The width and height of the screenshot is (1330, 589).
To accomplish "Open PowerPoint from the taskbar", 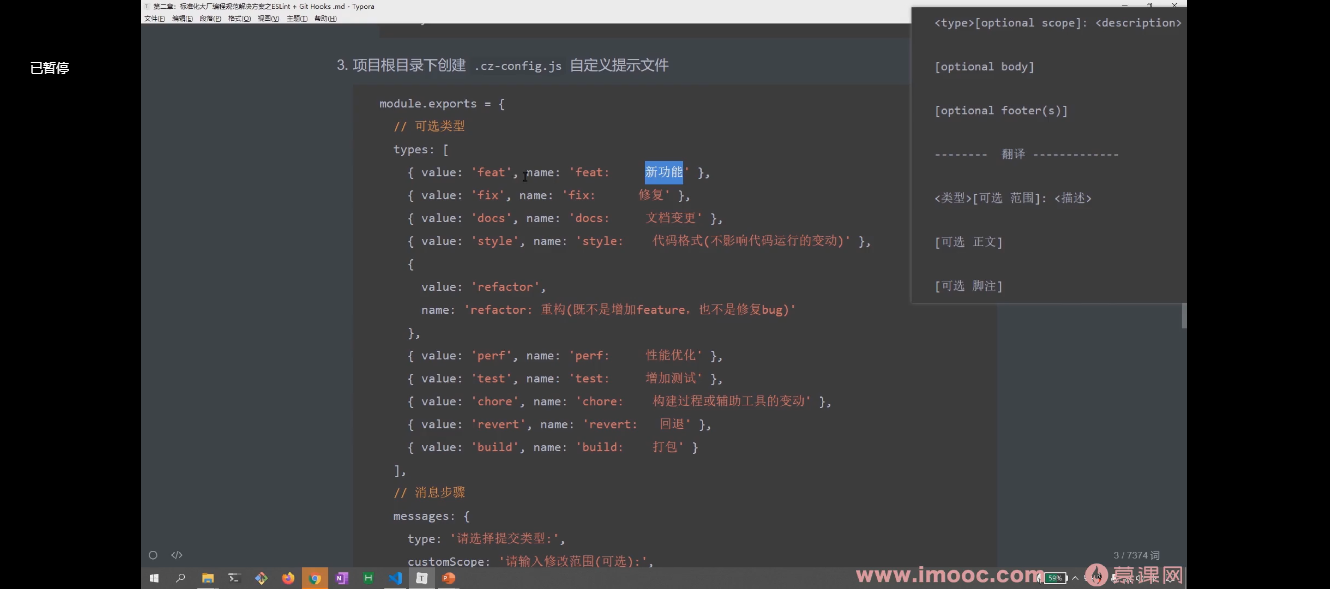I will coord(449,578).
